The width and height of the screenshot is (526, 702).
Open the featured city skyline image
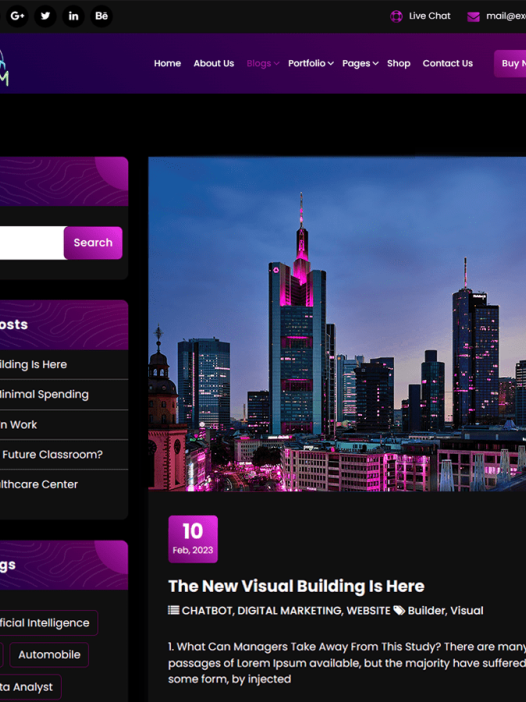337,324
